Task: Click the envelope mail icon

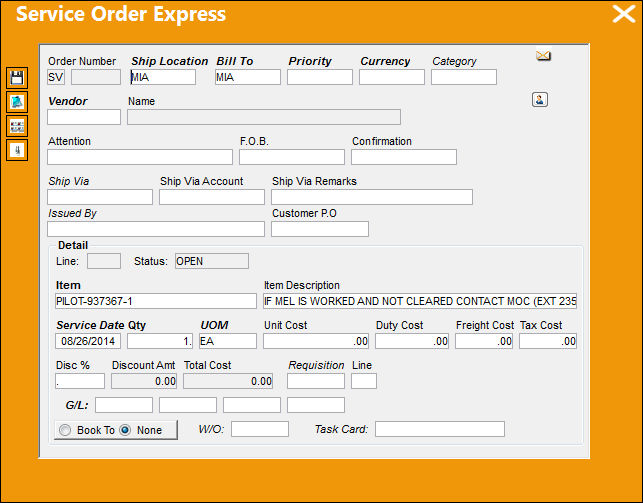Action: [543, 55]
